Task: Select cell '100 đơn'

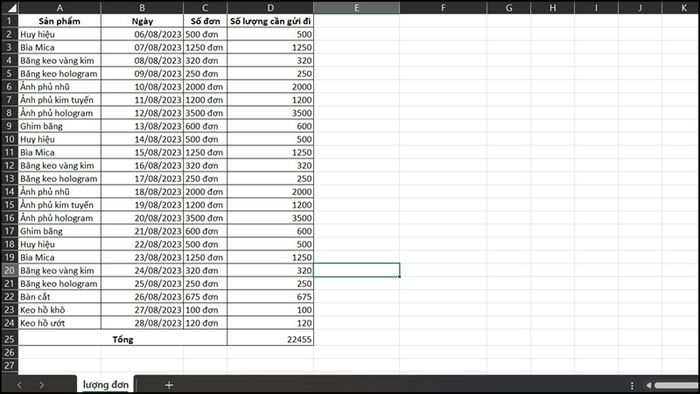Action: click(205, 310)
